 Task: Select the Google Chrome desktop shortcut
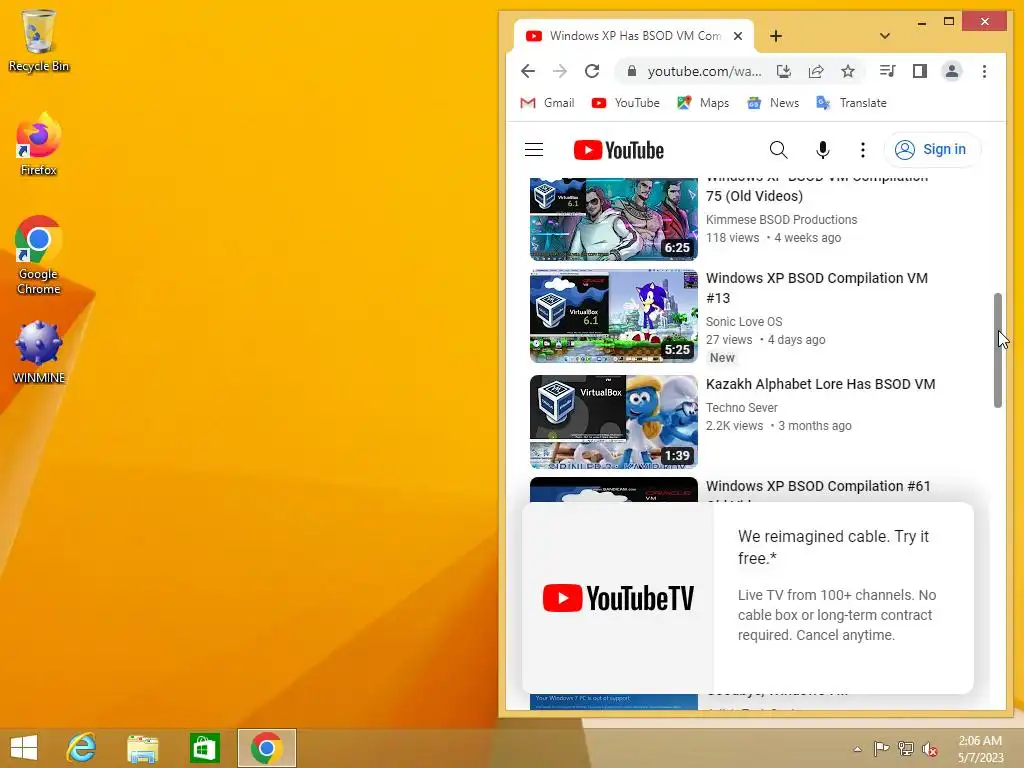tap(39, 255)
